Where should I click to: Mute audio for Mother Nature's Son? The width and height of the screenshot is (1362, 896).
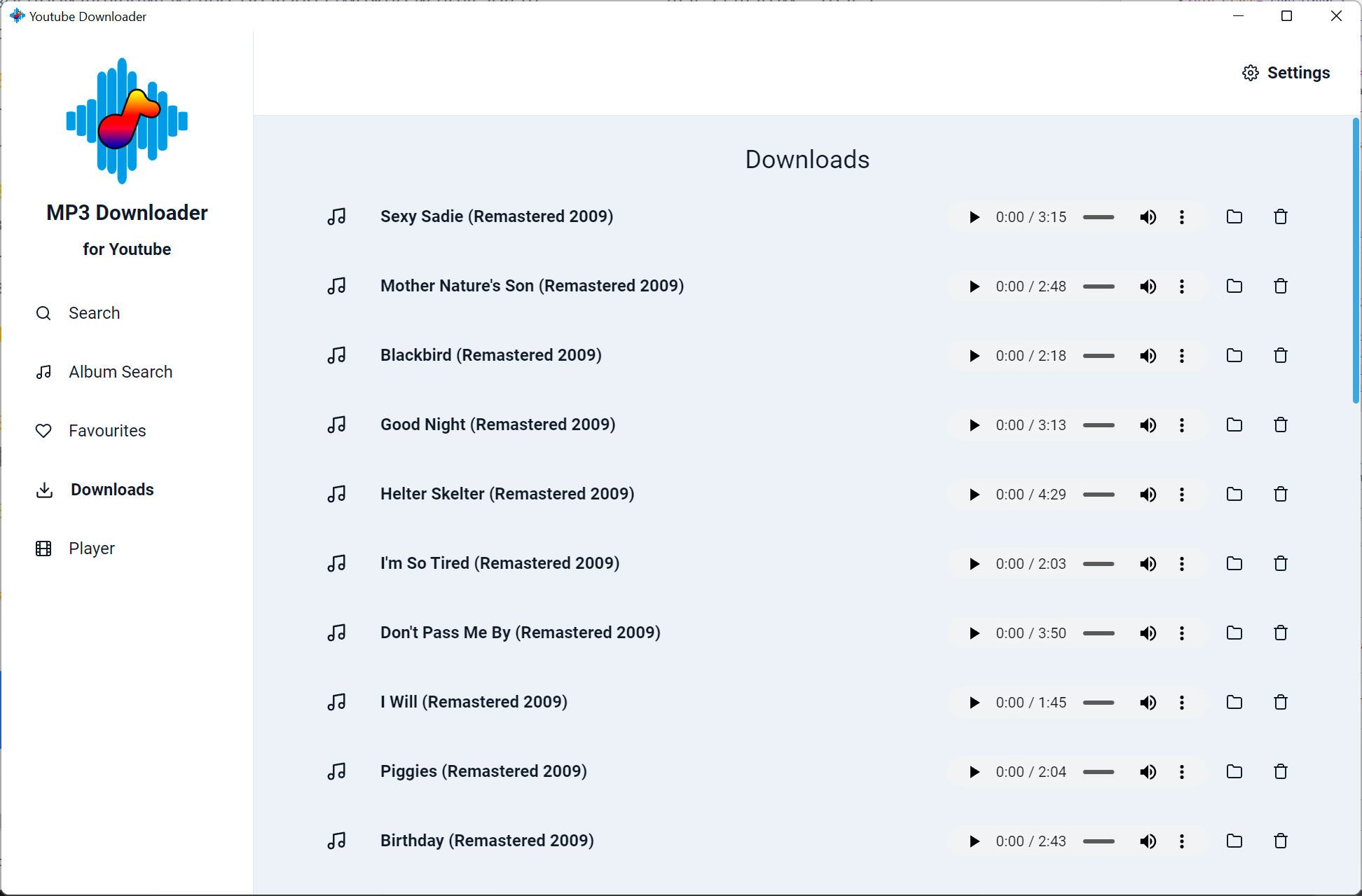tap(1148, 286)
